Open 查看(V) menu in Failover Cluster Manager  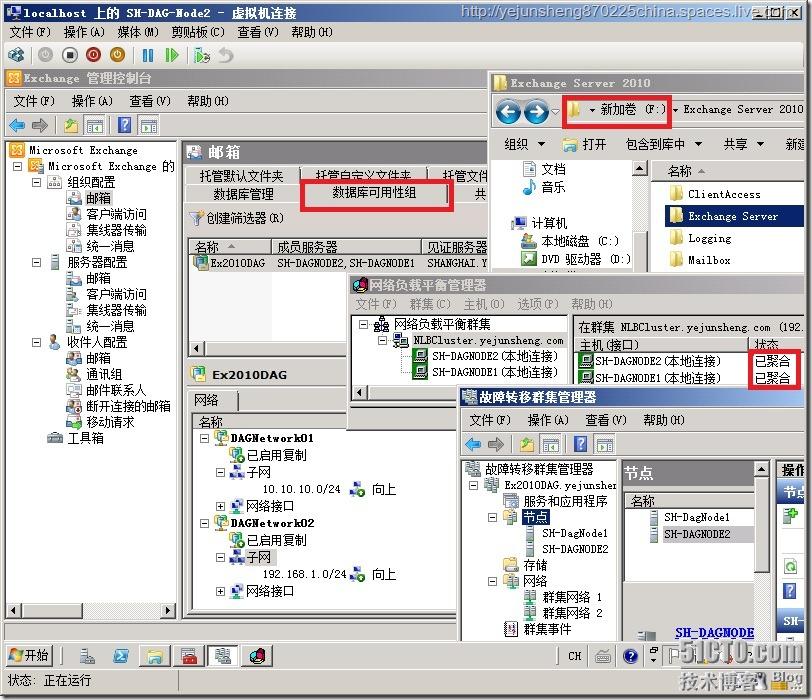tap(605, 420)
